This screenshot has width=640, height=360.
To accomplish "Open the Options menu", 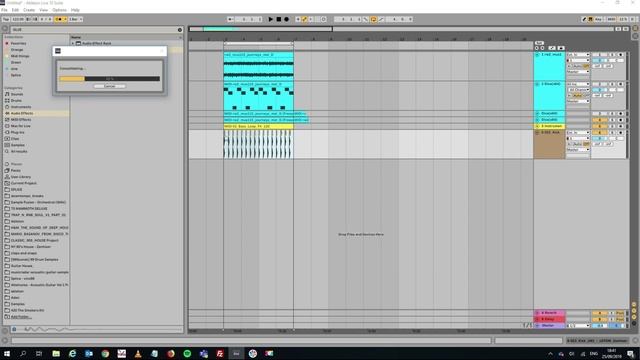I will [x=59, y=10].
